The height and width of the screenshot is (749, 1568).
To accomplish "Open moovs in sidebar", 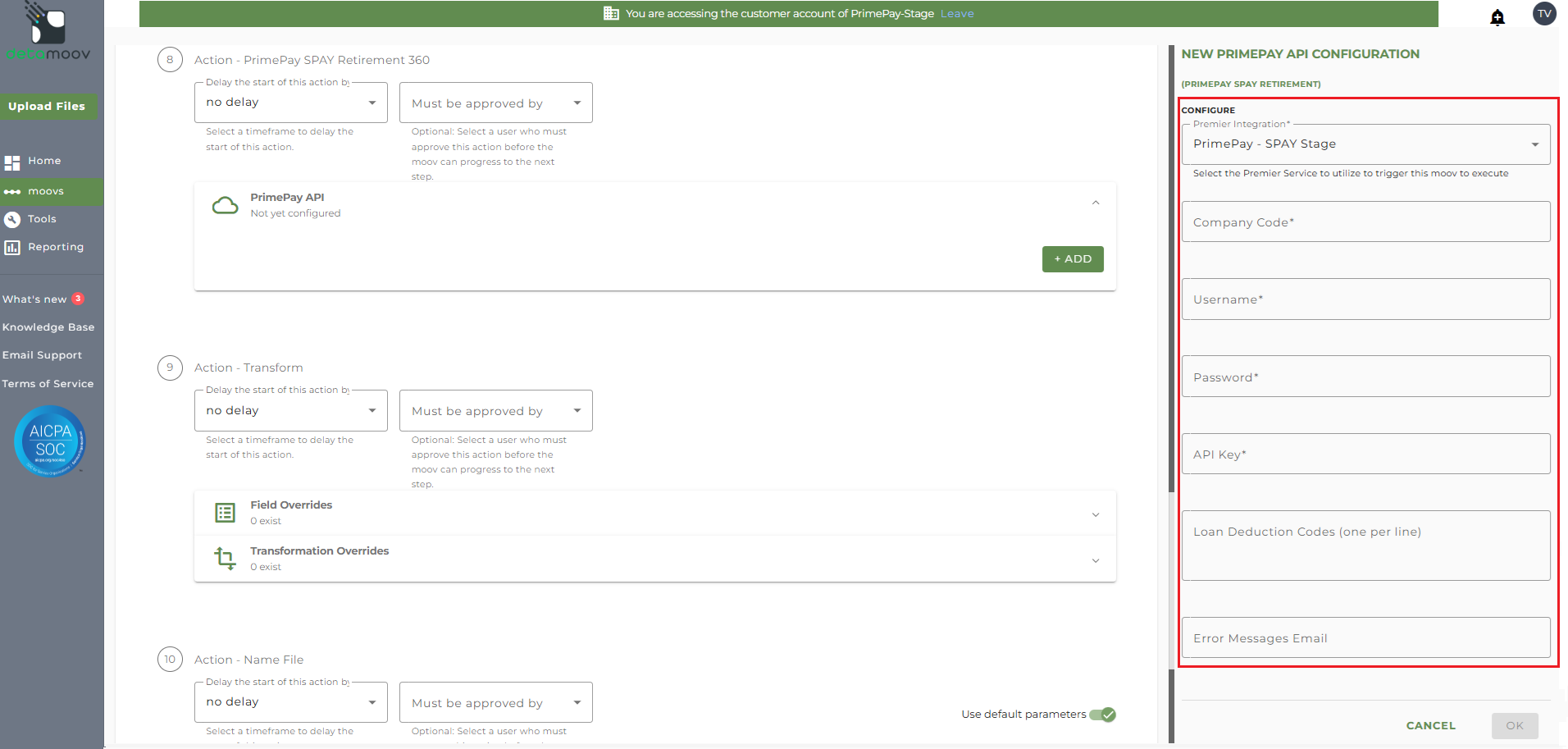I will tap(46, 191).
